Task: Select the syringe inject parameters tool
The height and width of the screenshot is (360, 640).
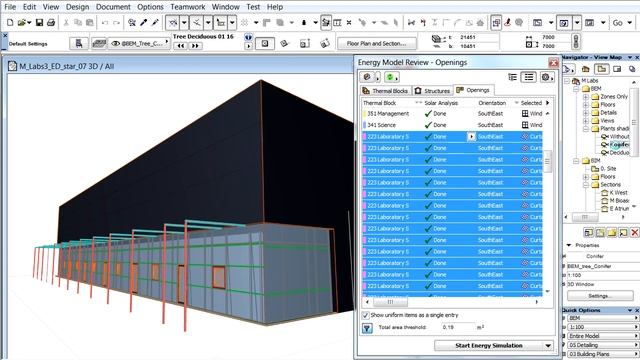Action: (155, 23)
